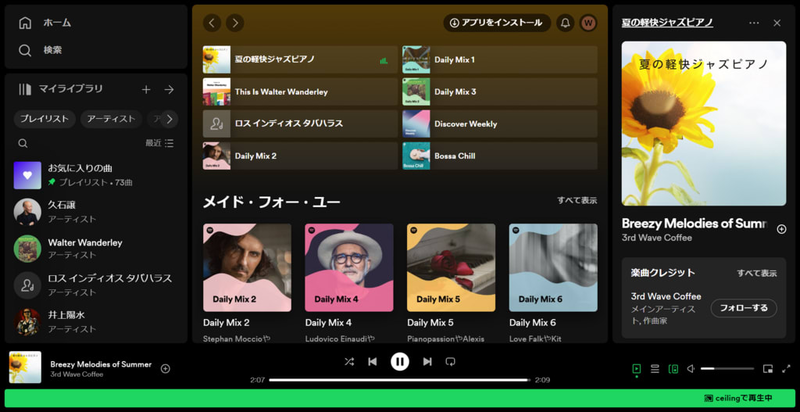Image resolution: width=800 pixels, height=412 pixels.
Task: Go back with the left chevron
Action: pos(212,23)
